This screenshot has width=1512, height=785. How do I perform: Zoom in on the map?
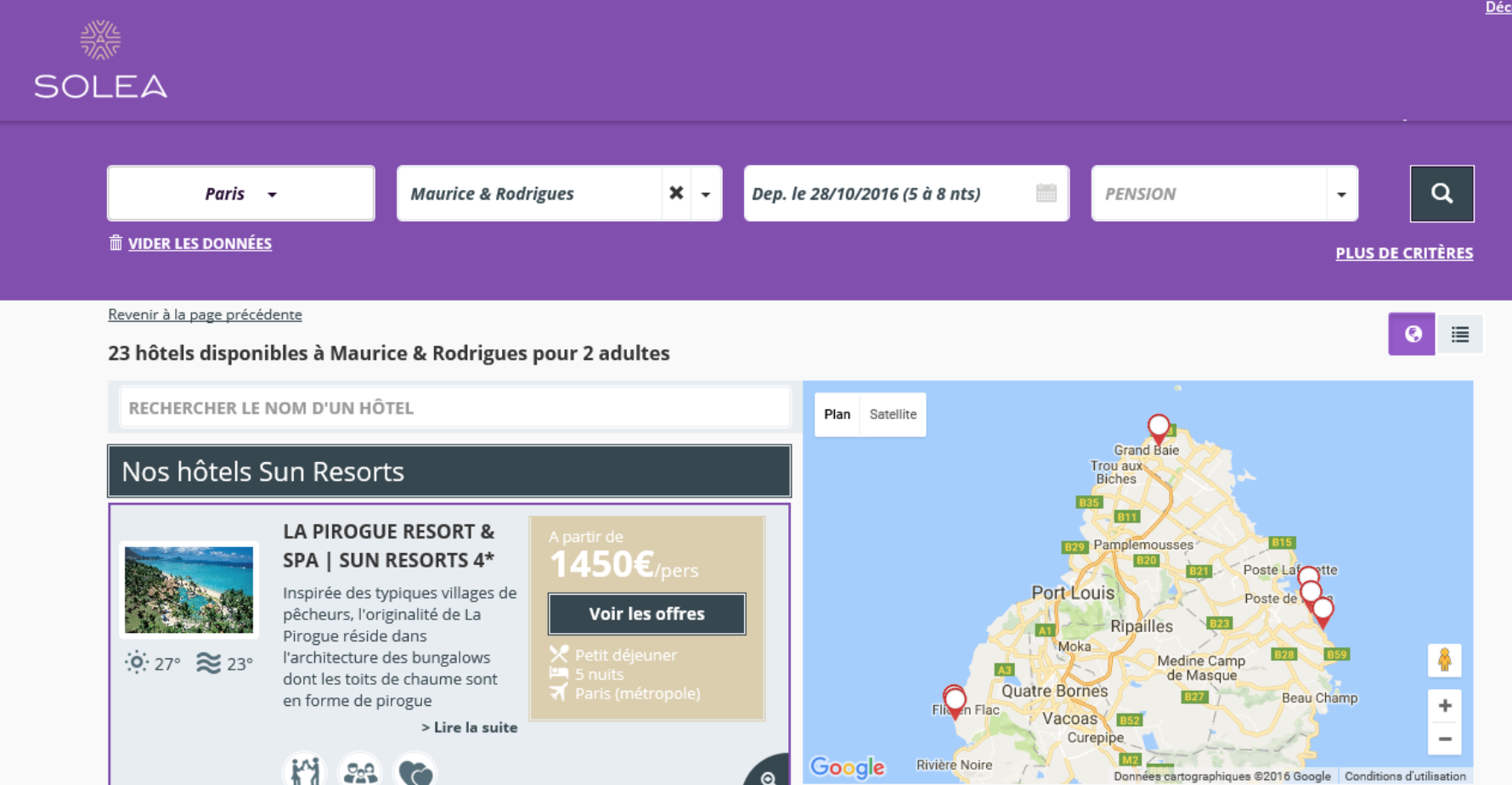point(1444,706)
